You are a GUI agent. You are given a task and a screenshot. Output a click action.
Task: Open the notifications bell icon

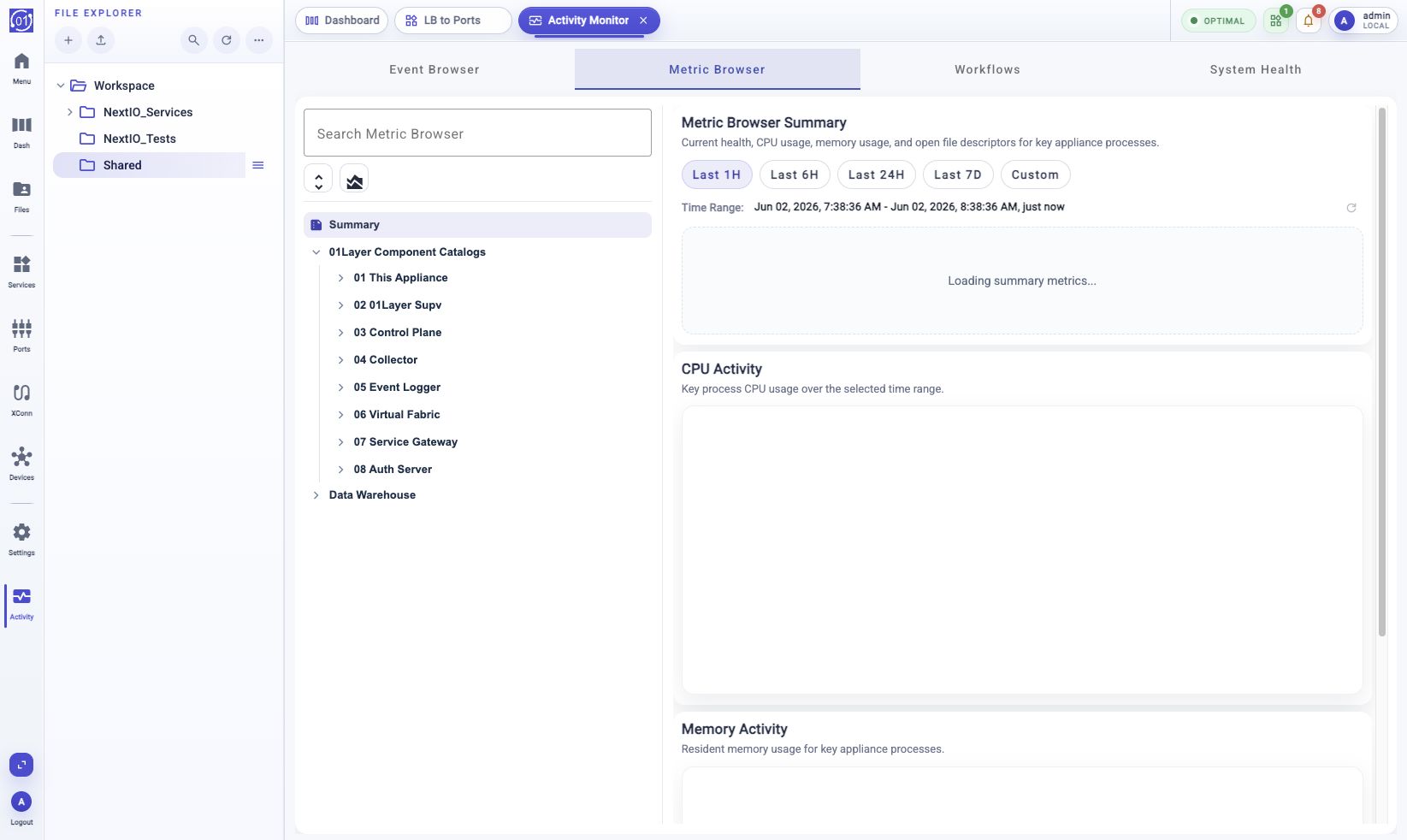click(1309, 21)
